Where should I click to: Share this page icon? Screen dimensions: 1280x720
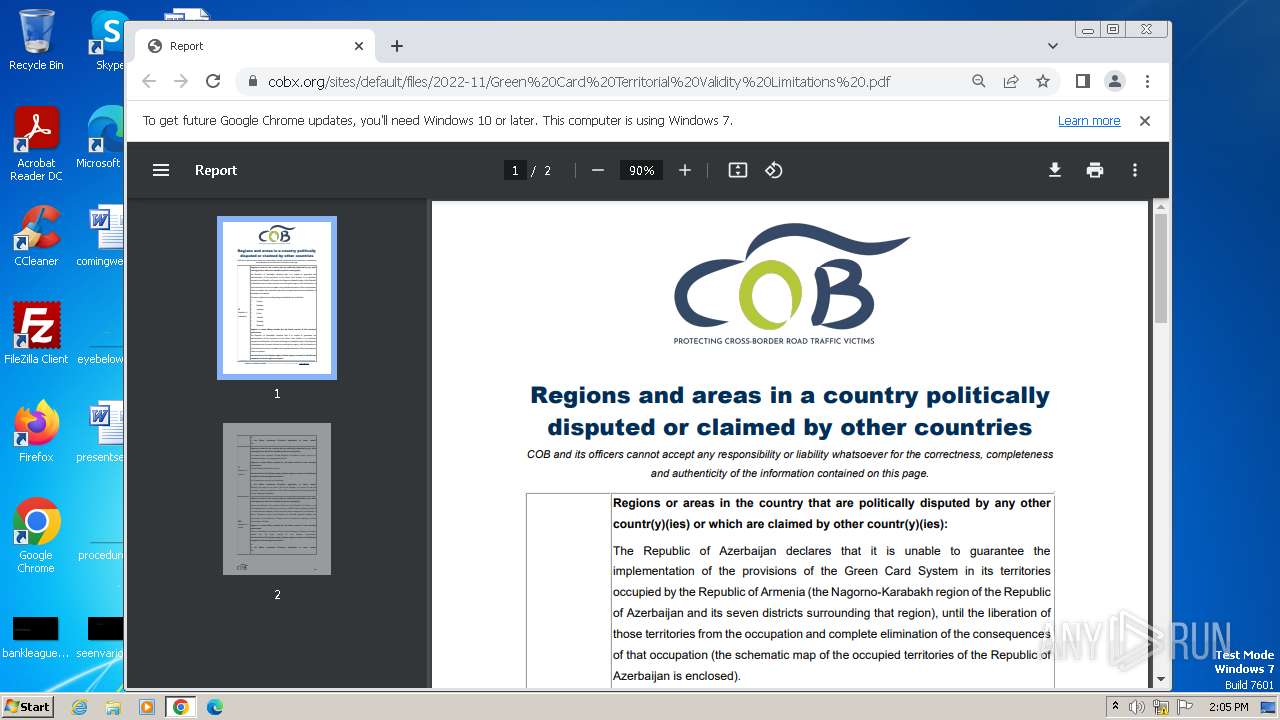(1011, 81)
